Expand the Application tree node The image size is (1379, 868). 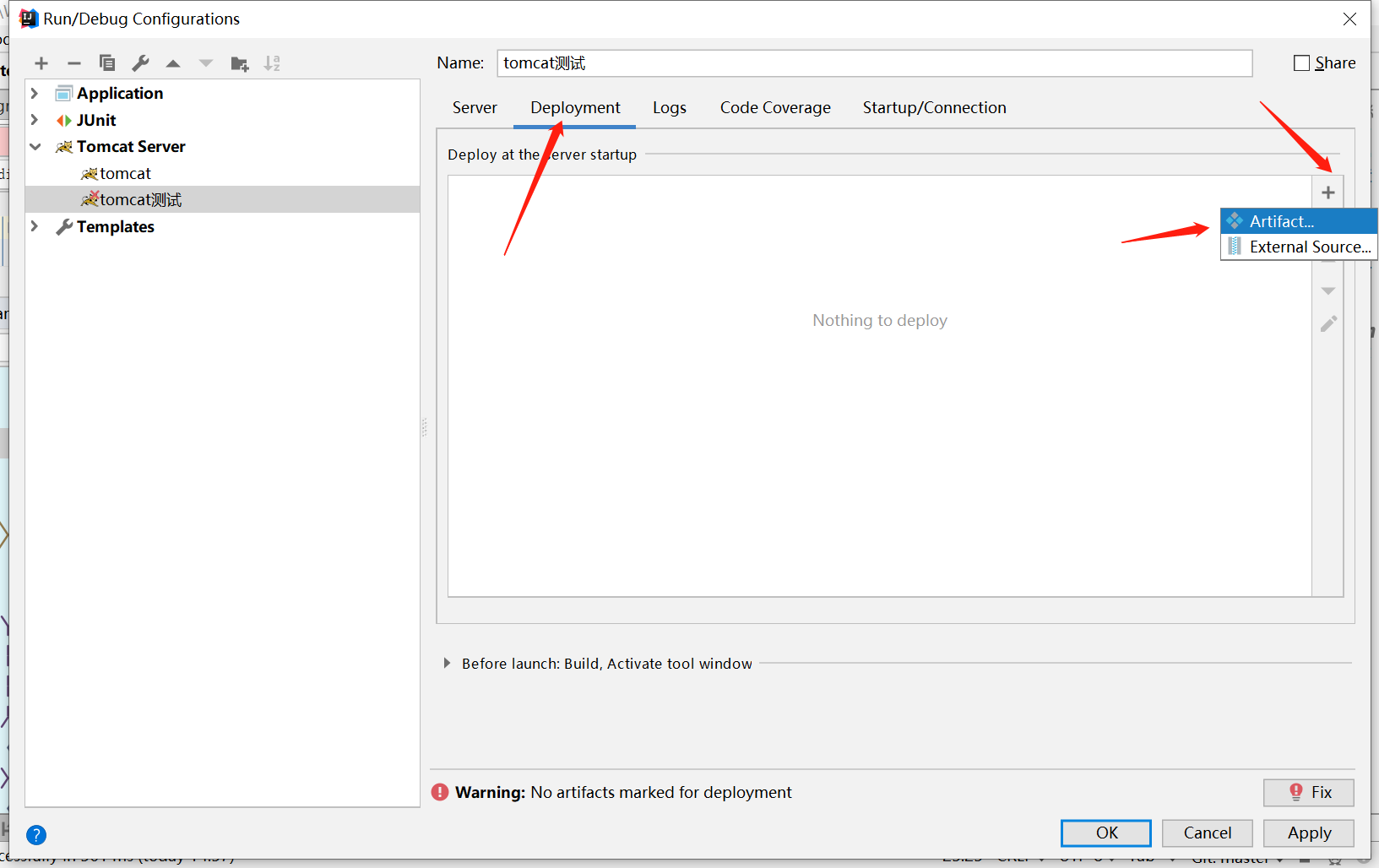click(x=35, y=93)
